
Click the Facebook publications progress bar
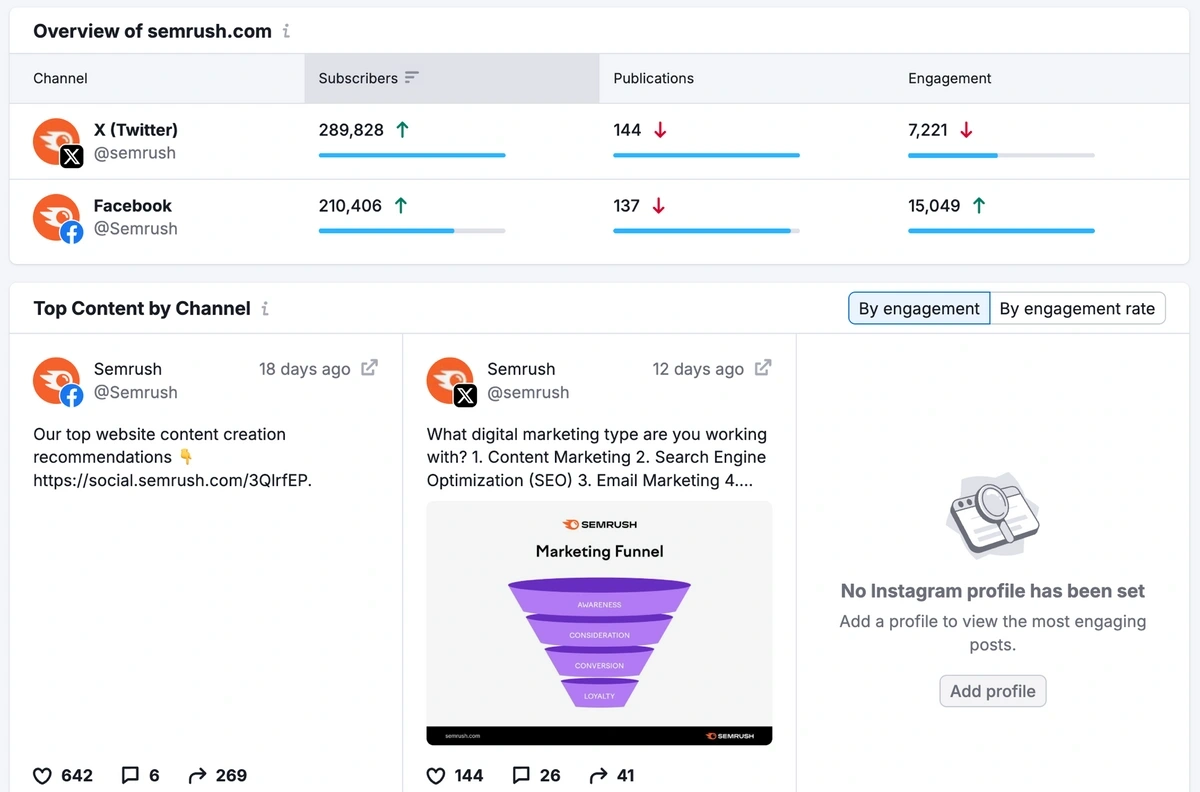[x=706, y=231]
